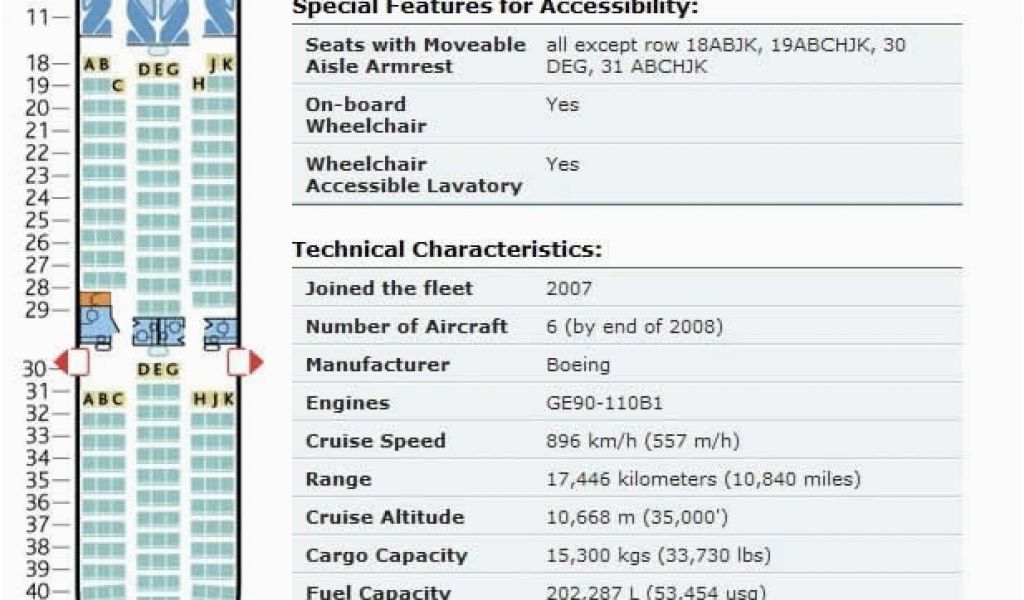The height and width of the screenshot is (600, 1024).
Task: Select the left lavatory icon below row 29
Action: point(98,329)
